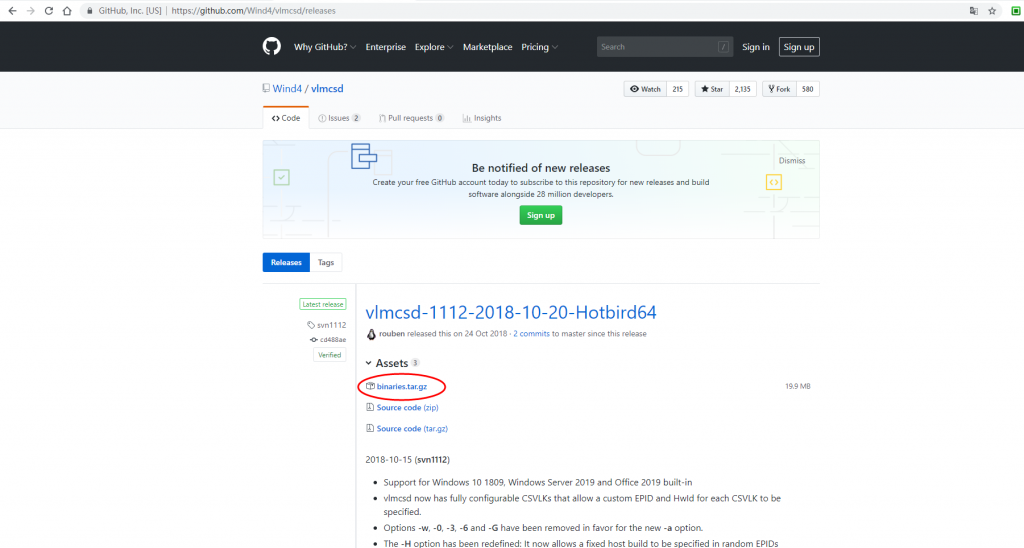Open the 2 commits link
Viewport: 1024px width, 548px height.
[x=531, y=334]
